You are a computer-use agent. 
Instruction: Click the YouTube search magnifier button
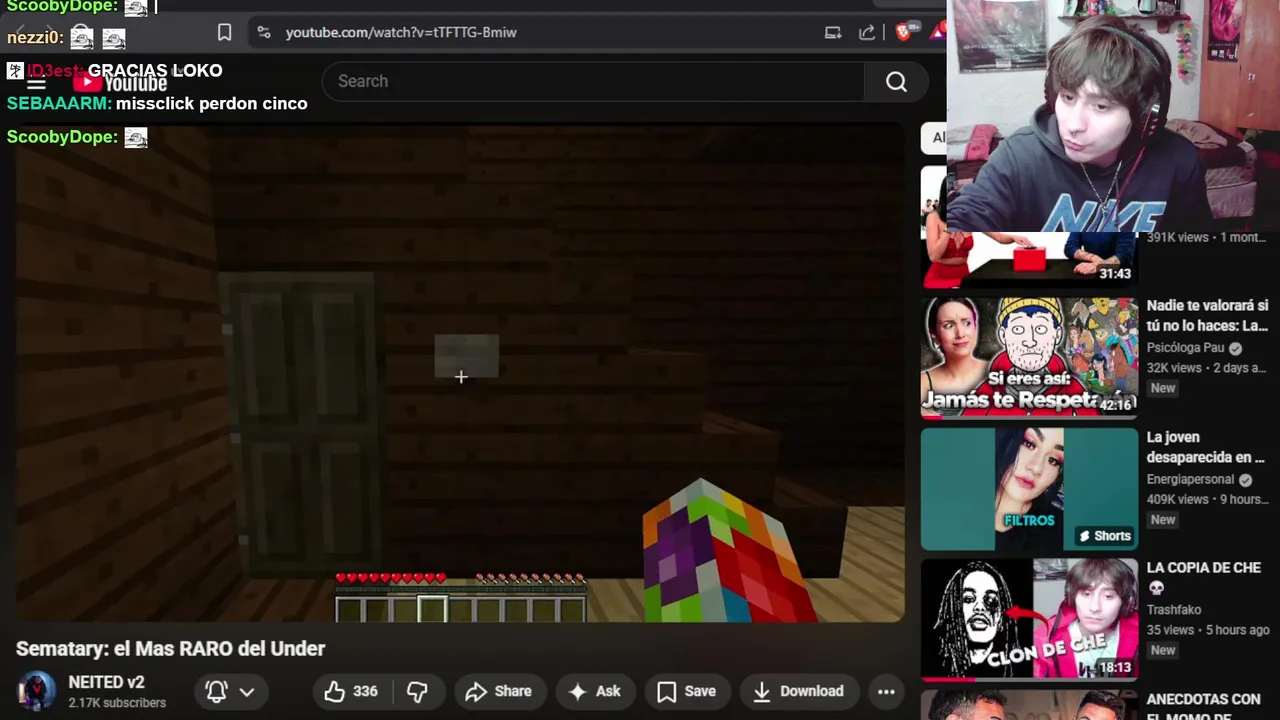(896, 81)
